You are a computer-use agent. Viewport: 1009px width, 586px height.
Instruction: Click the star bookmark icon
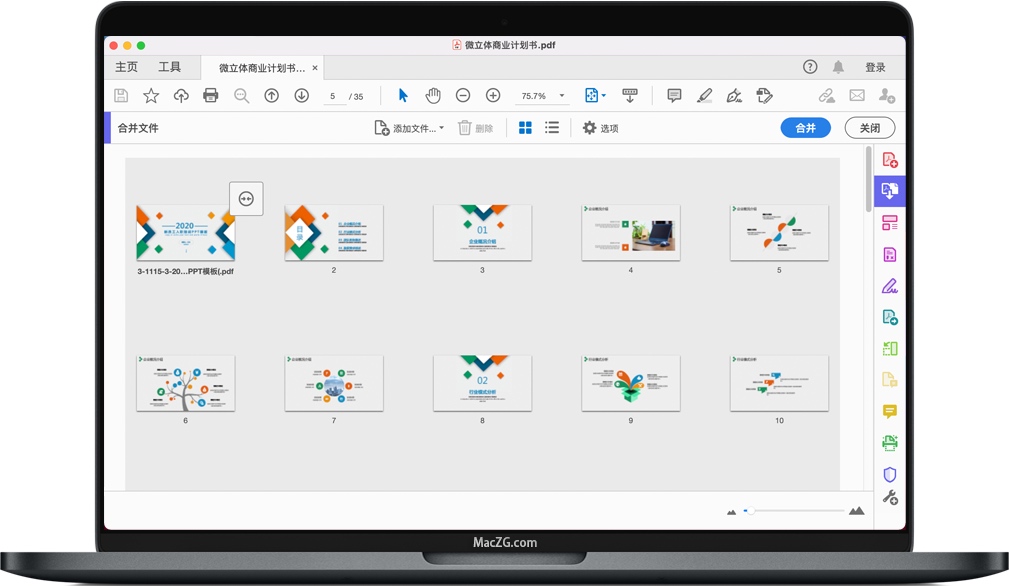point(151,96)
